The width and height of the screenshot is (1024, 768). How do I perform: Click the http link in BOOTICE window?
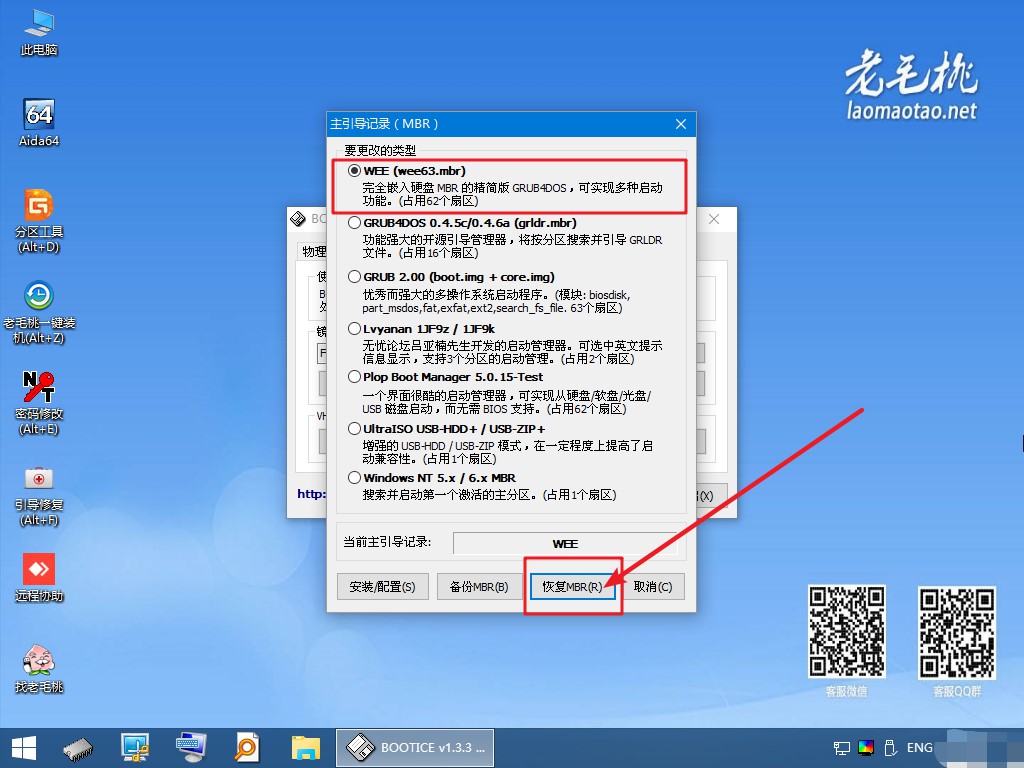pyautogui.click(x=312, y=494)
